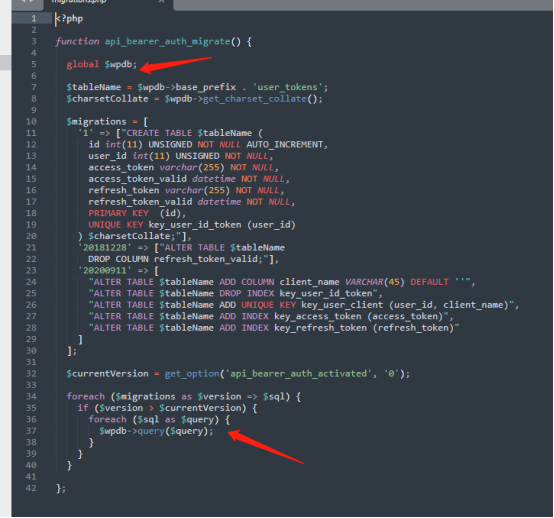Click 'key_refresh_token' on line 28
The image size is (554, 518).
pyautogui.click(x=320, y=328)
